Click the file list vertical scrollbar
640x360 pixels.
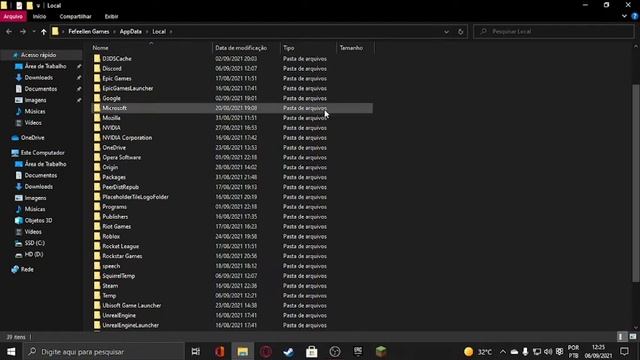(x=636, y=183)
